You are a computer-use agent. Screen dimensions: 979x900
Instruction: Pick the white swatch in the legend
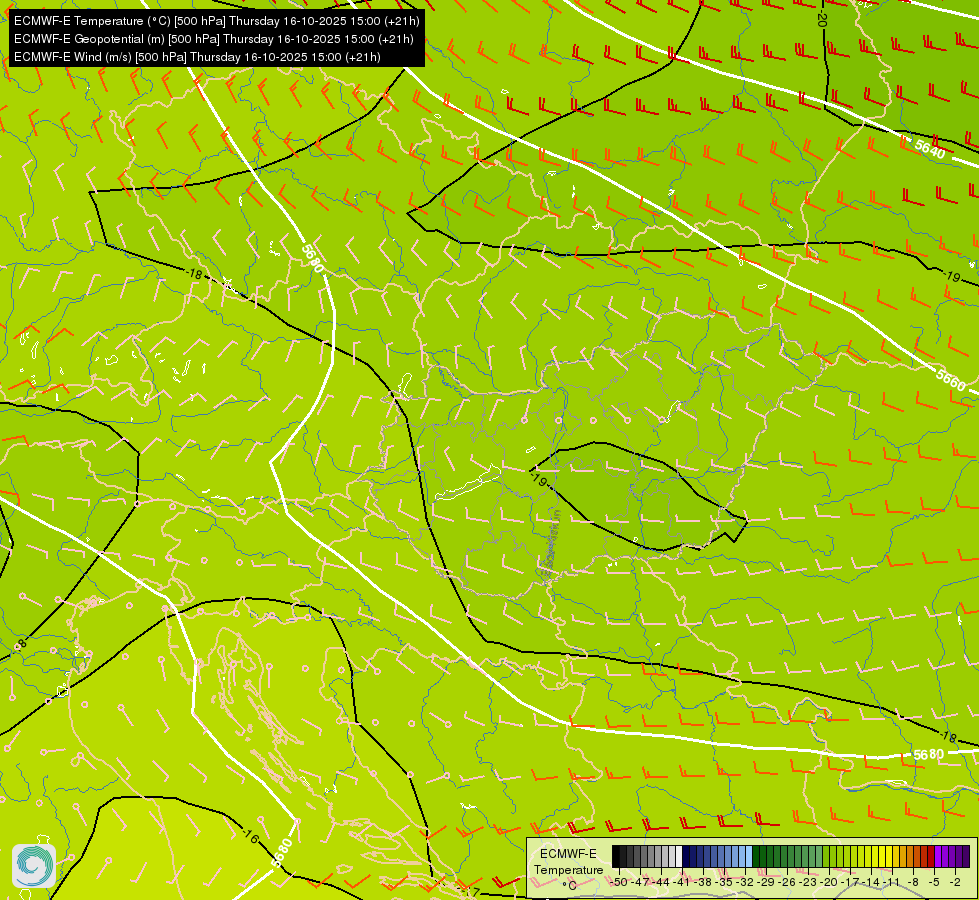click(679, 856)
